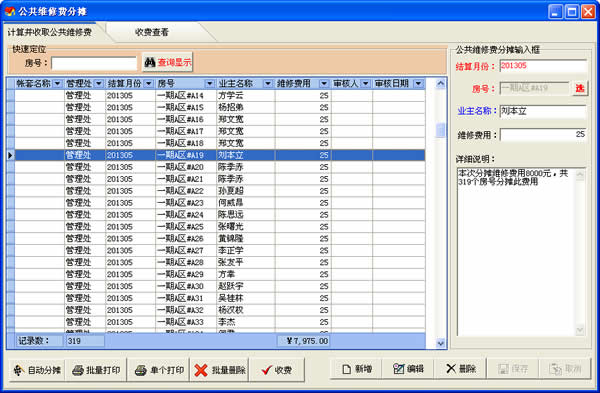Screen dimensions: 600x393
Task: Maximize the 公共维修费分摊 window
Action: click(x=572, y=11)
